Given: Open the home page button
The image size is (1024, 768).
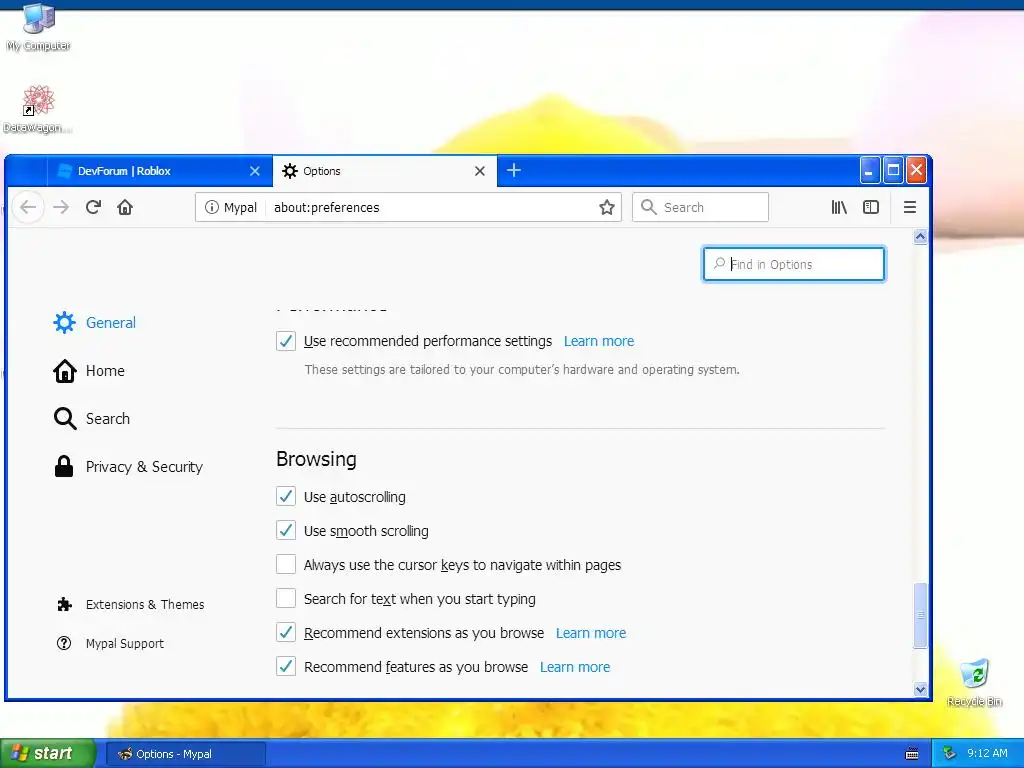Looking at the screenshot, I should coord(125,208).
